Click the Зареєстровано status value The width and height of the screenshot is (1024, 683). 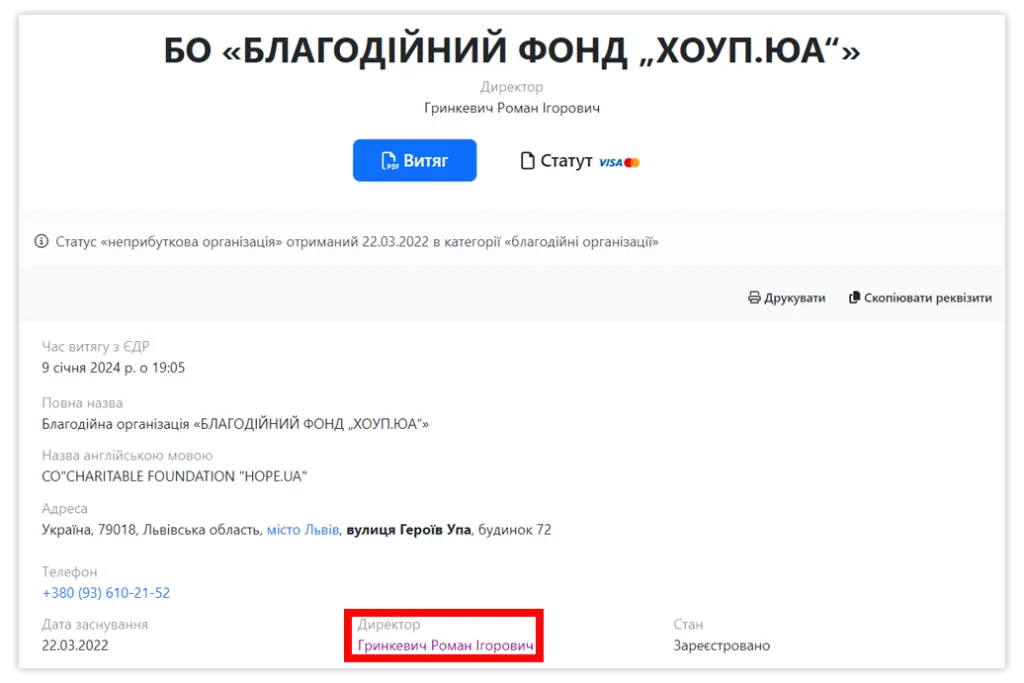pyautogui.click(x=721, y=646)
